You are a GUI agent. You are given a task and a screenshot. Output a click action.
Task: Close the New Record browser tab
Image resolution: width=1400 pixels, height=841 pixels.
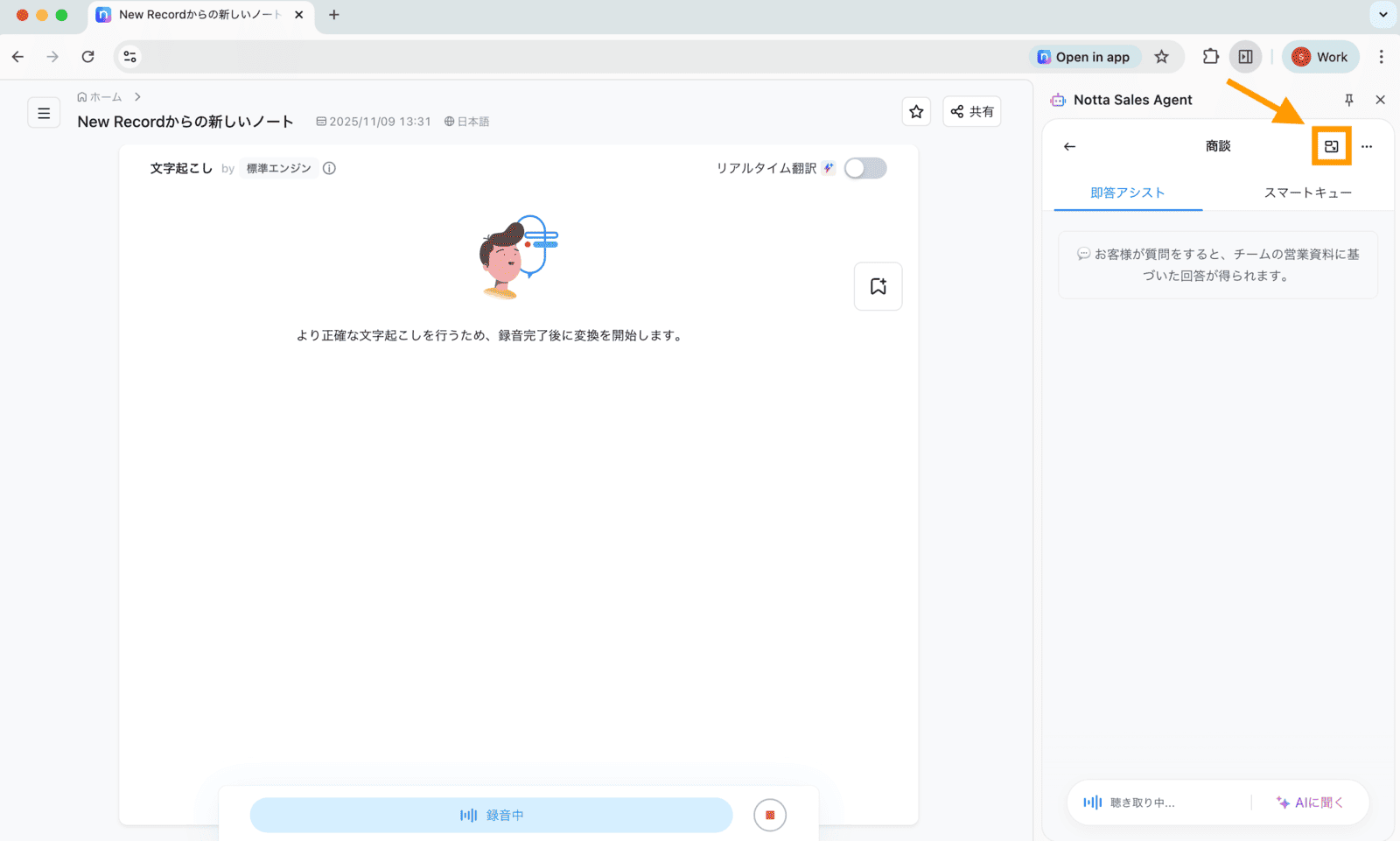click(x=298, y=15)
